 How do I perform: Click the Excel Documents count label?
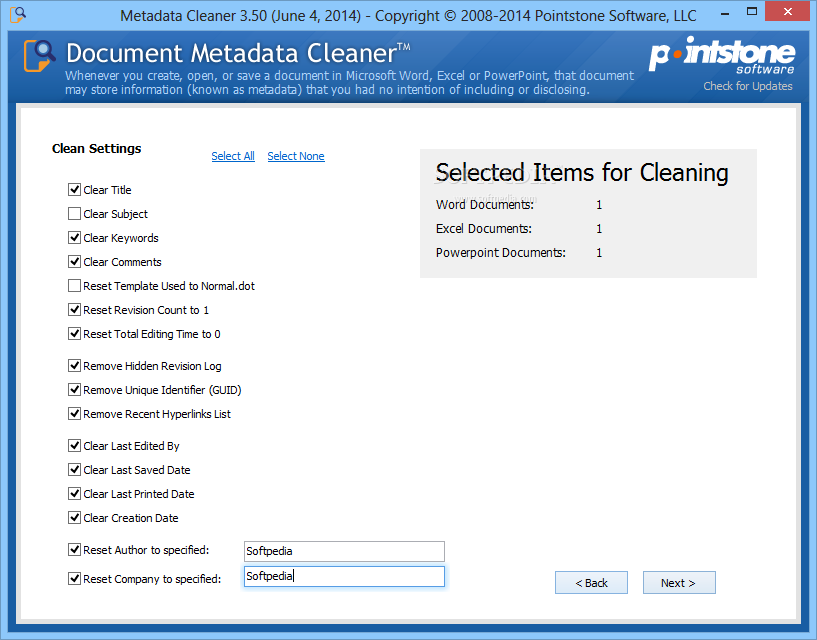click(484, 229)
